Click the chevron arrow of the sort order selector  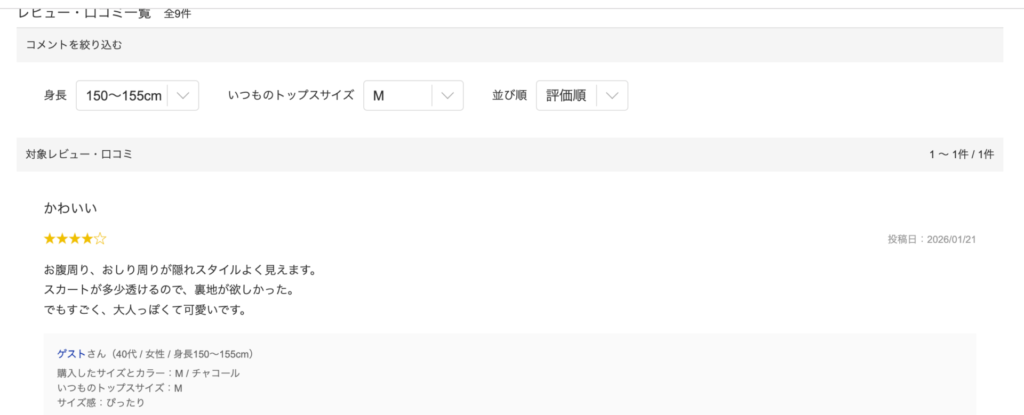(612, 96)
